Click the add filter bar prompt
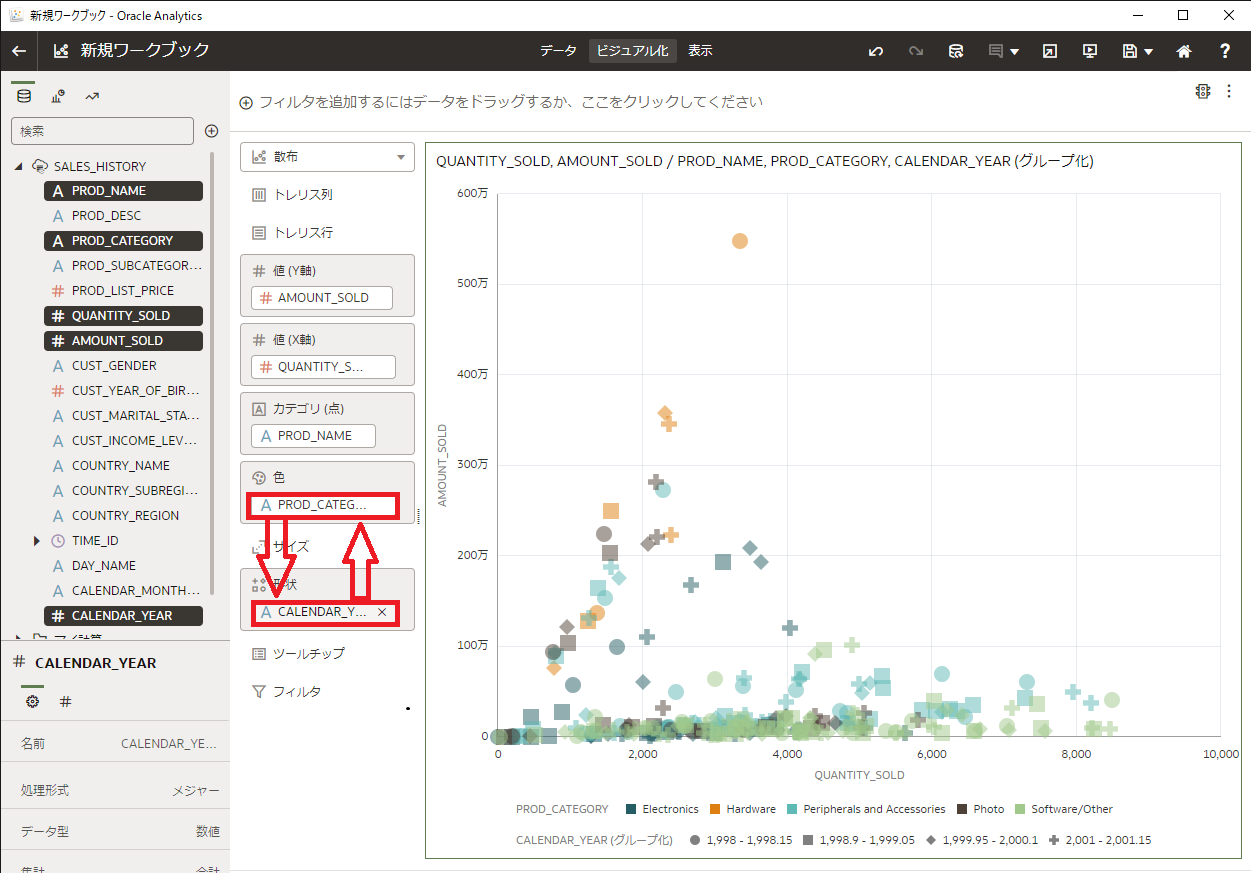 [x=500, y=102]
